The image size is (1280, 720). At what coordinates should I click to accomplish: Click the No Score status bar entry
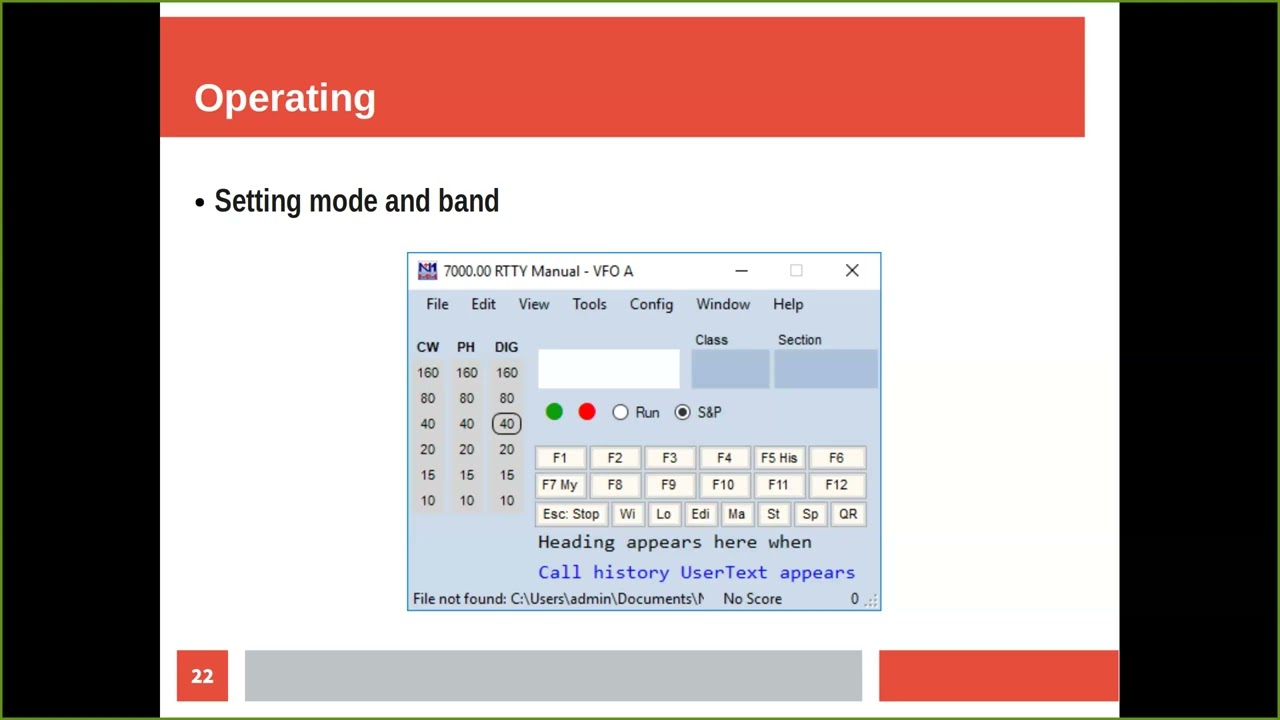(753, 599)
